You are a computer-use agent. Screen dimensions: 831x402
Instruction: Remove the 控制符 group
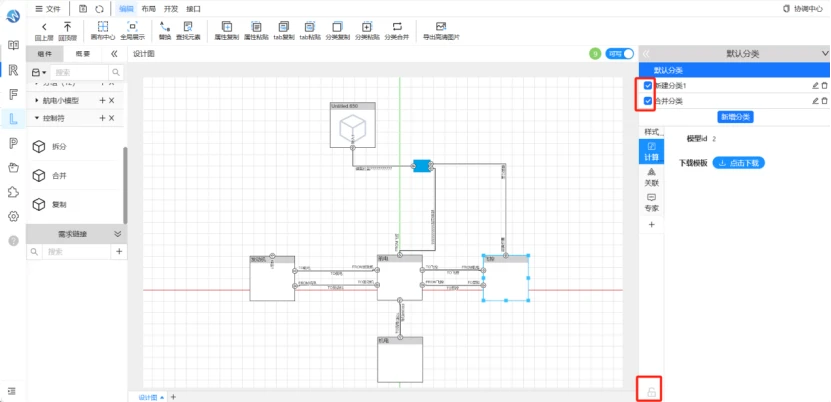[112, 118]
